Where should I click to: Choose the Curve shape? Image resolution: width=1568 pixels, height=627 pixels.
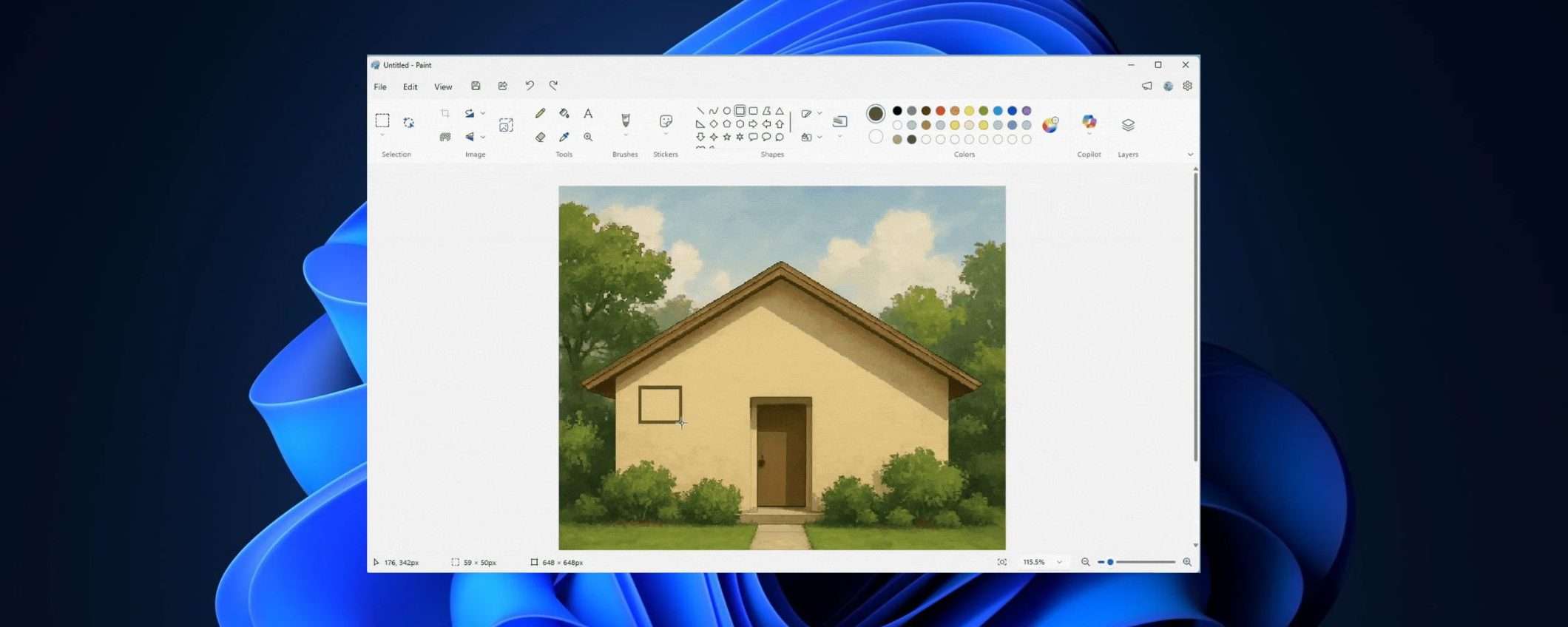point(714,111)
